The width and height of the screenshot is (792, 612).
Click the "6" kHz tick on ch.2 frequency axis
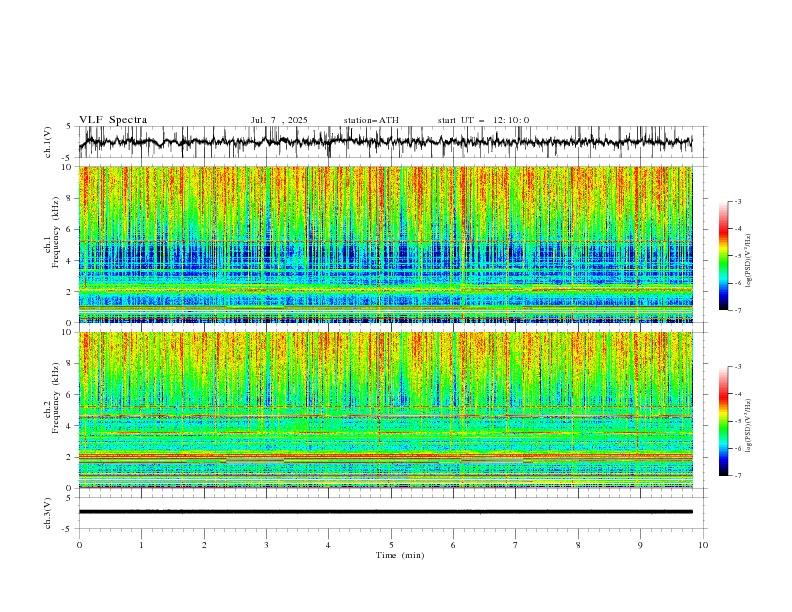pyautogui.click(x=70, y=395)
